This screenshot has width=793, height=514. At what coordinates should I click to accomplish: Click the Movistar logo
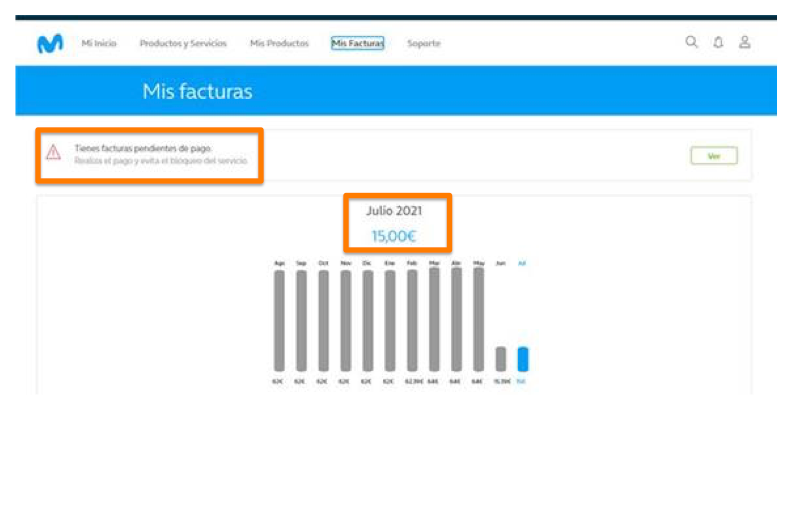50,44
